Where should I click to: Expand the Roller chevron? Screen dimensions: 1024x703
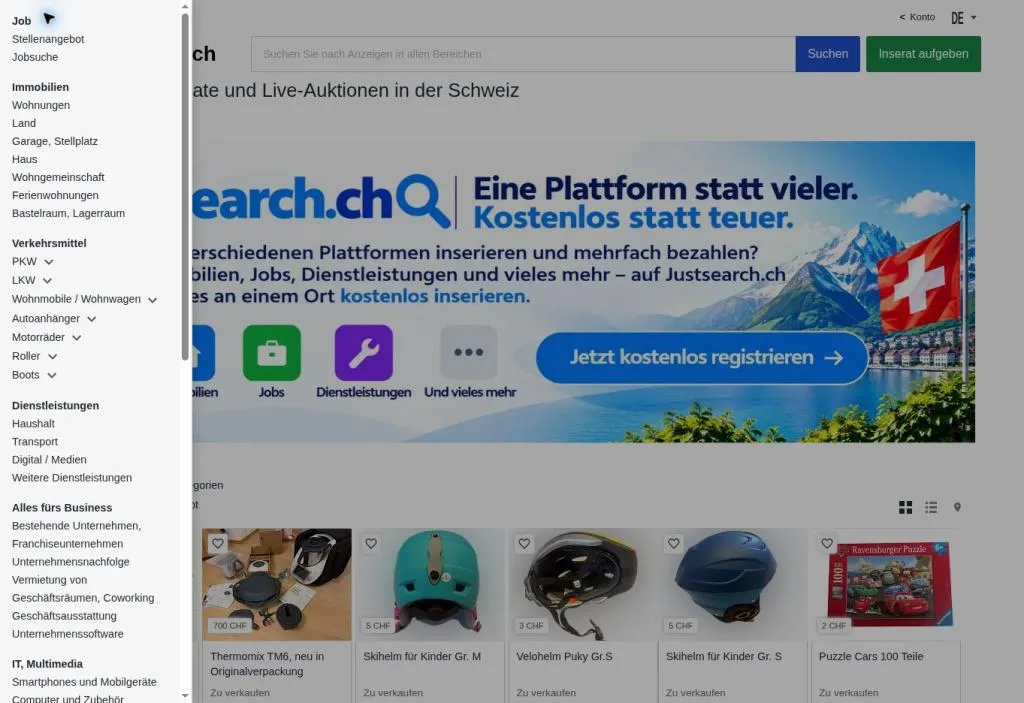(52, 357)
